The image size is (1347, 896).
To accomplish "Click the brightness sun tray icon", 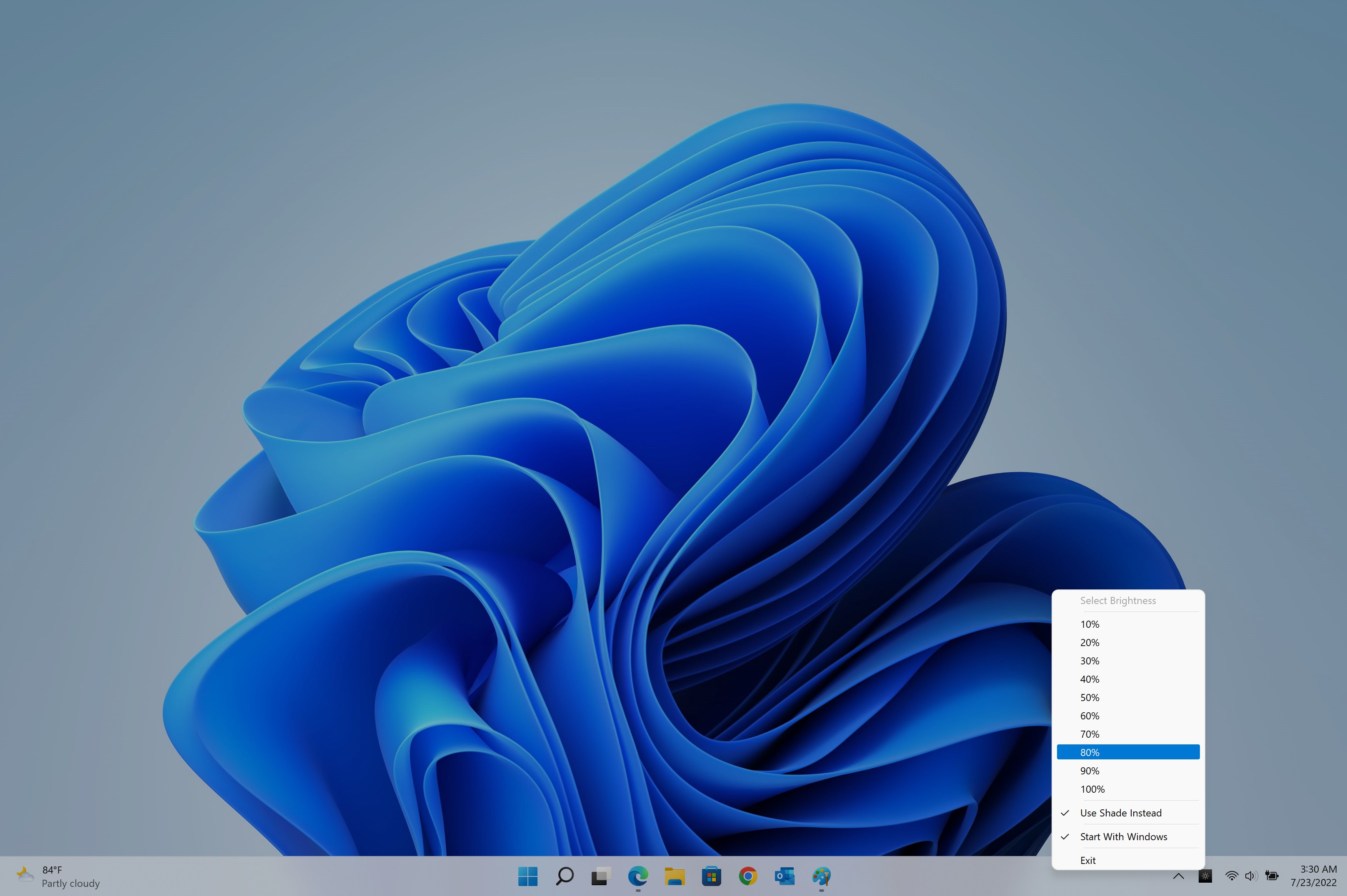I will (1205, 876).
